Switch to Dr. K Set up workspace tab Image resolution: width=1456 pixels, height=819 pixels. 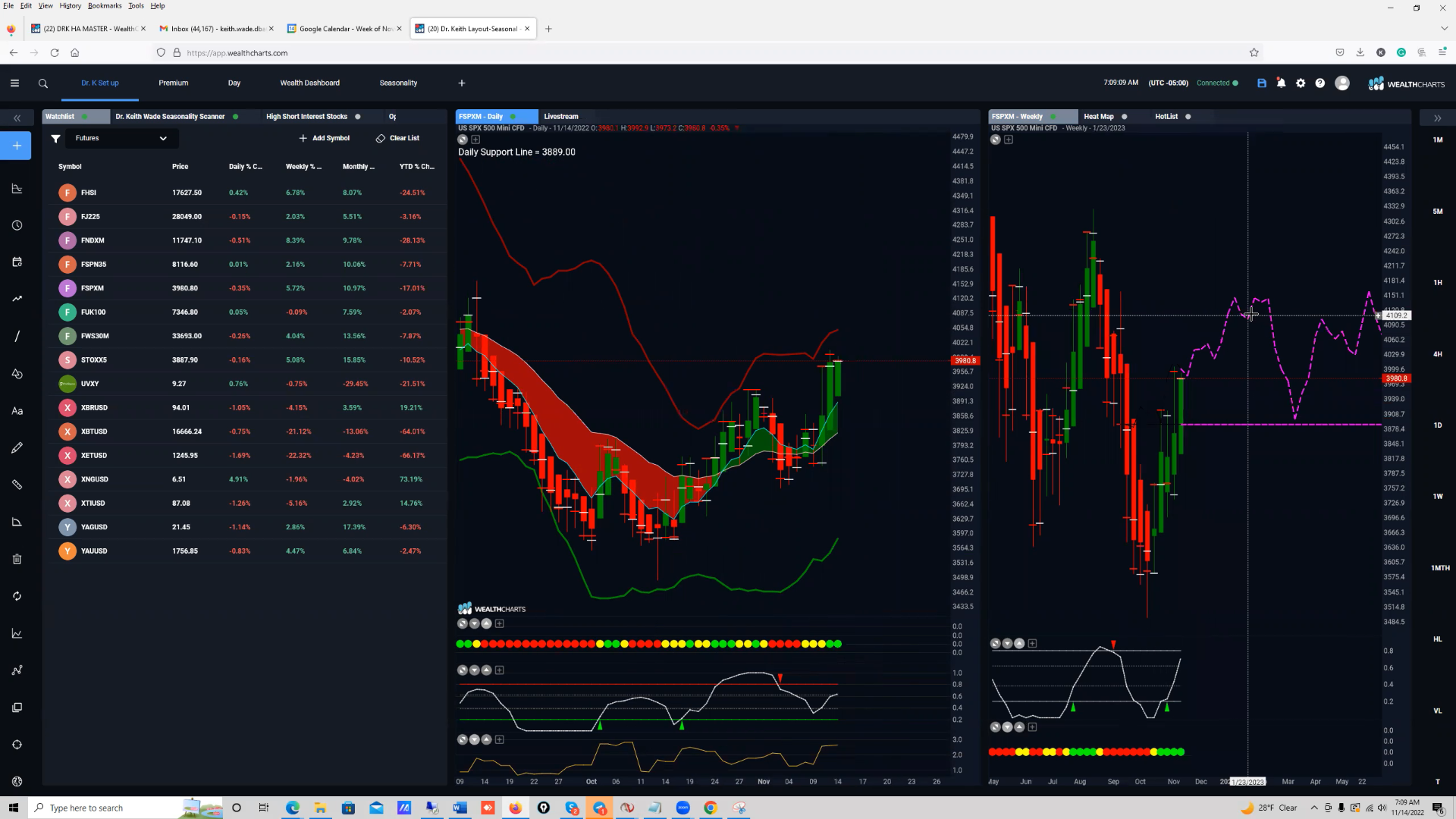100,83
